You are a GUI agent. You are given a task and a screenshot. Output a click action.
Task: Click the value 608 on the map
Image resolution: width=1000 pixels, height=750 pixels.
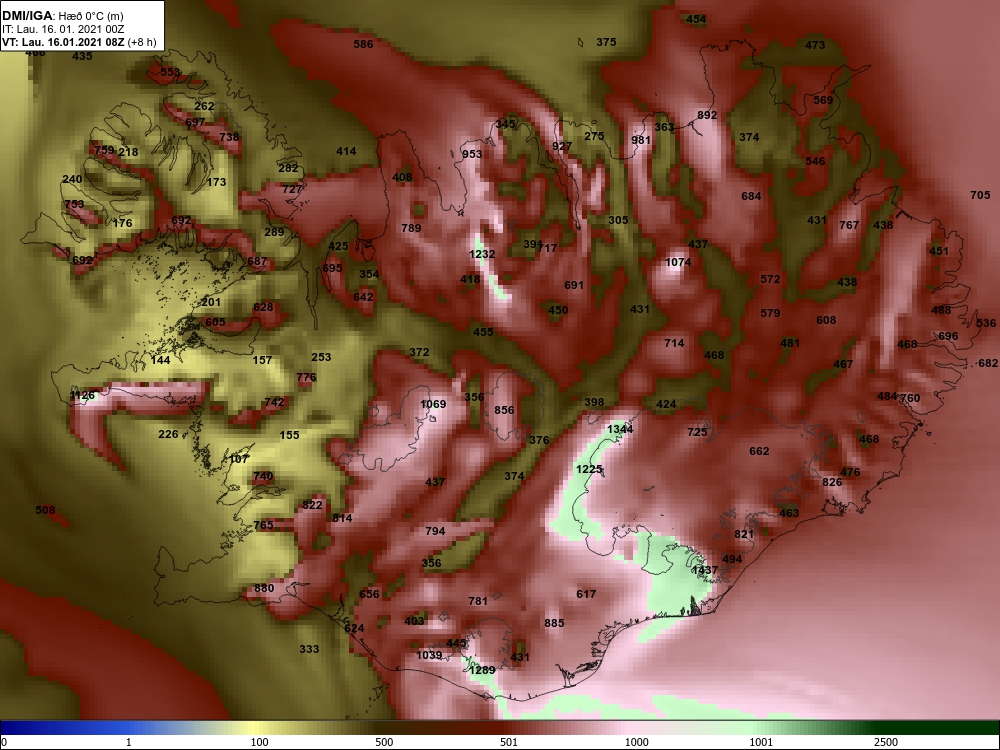click(x=826, y=320)
